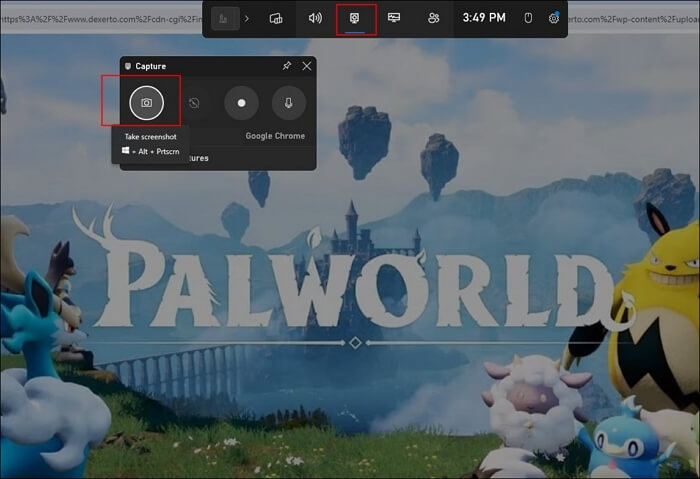The height and width of the screenshot is (479, 700).
Task: Start recording with the round dot button
Action: [241, 102]
